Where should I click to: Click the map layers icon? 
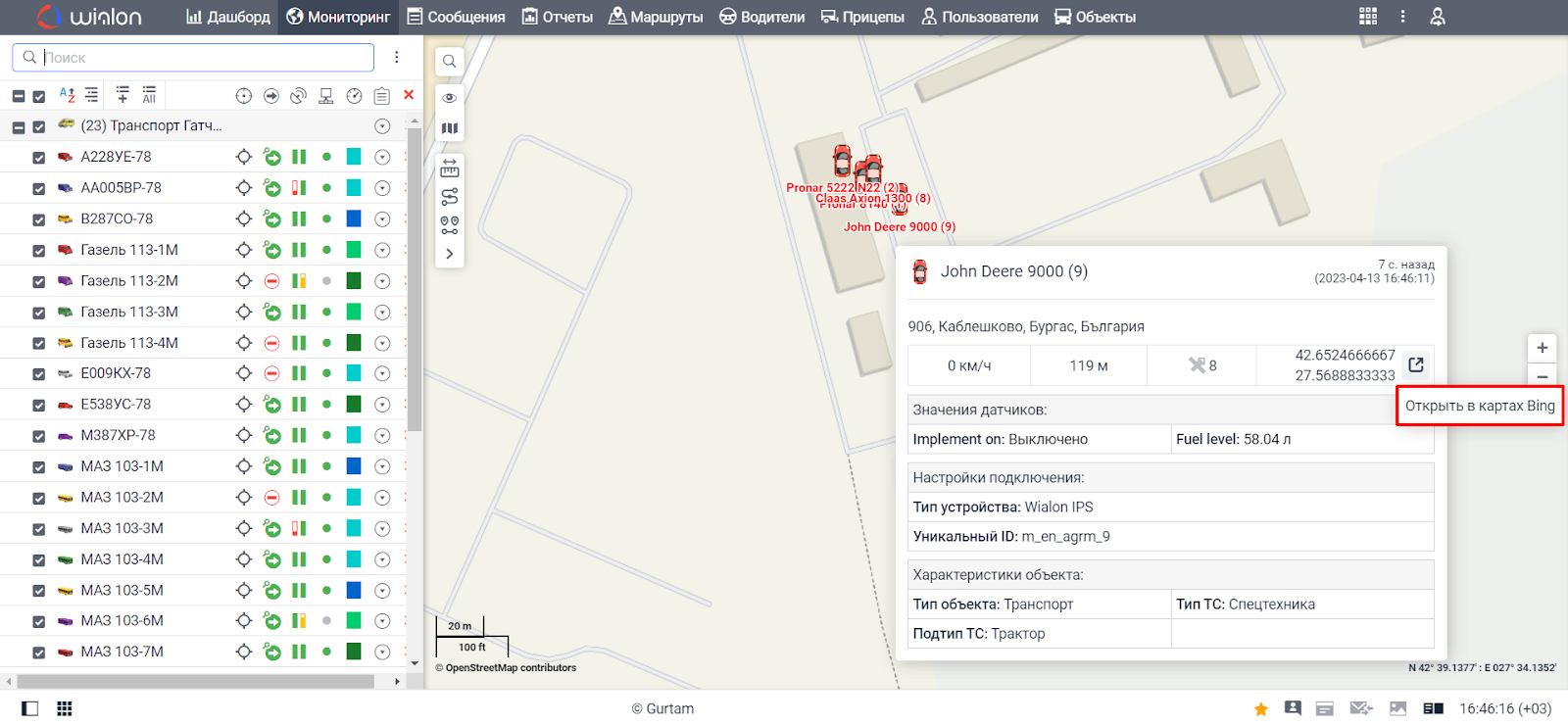click(x=449, y=128)
